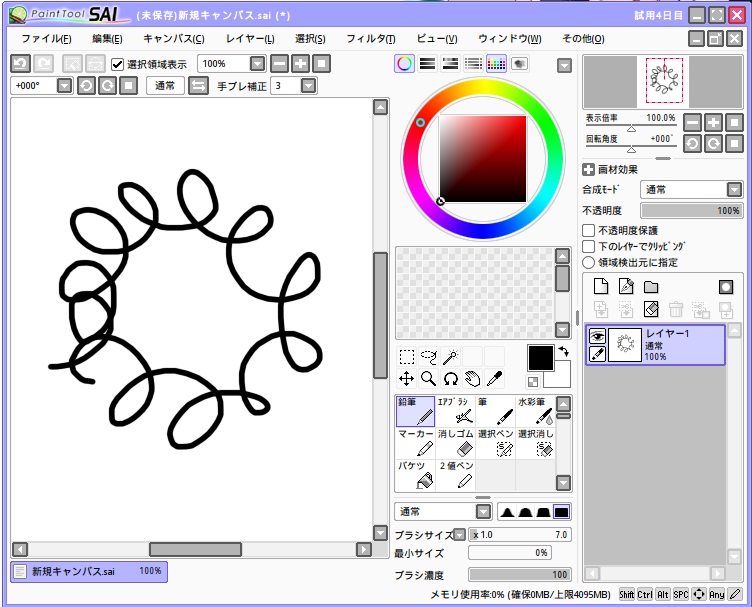This screenshot has width=752, height=607.
Task: Select the エアブラシ airbrush tool
Action: pos(456,411)
